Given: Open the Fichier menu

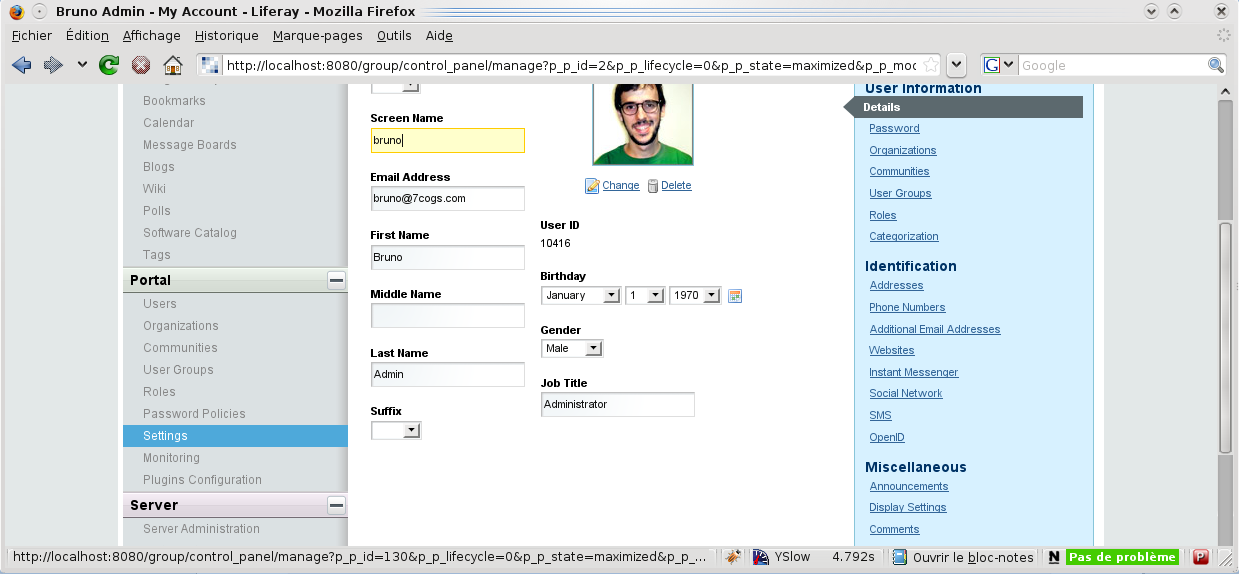Looking at the screenshot, I should (31, 35).
